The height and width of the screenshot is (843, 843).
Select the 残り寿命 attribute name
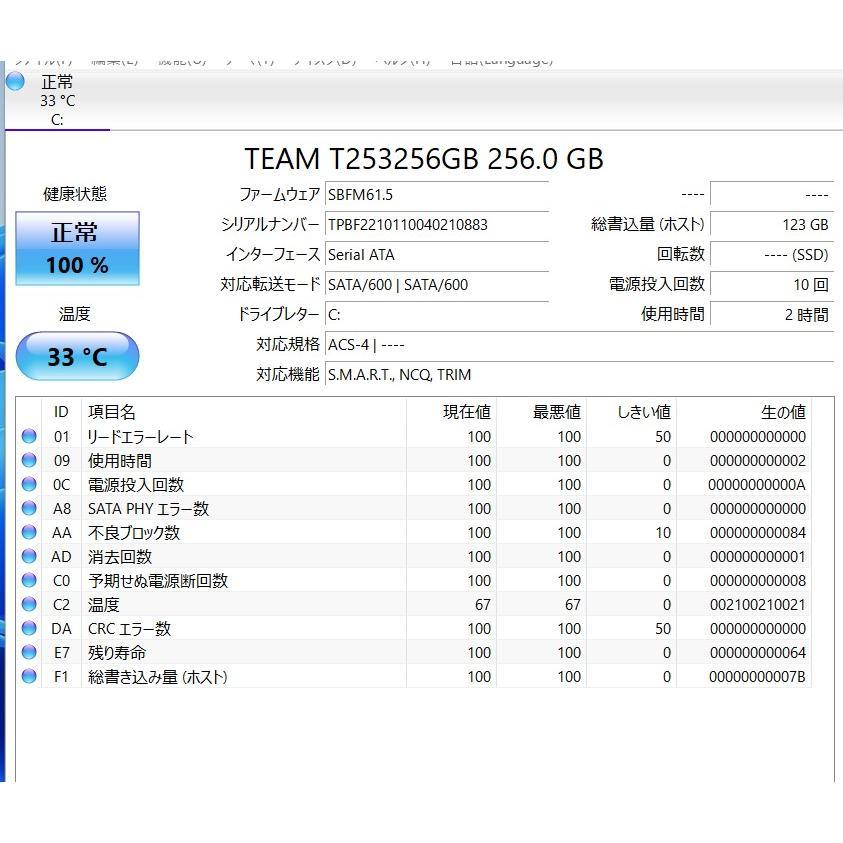[x=117, y=653]
